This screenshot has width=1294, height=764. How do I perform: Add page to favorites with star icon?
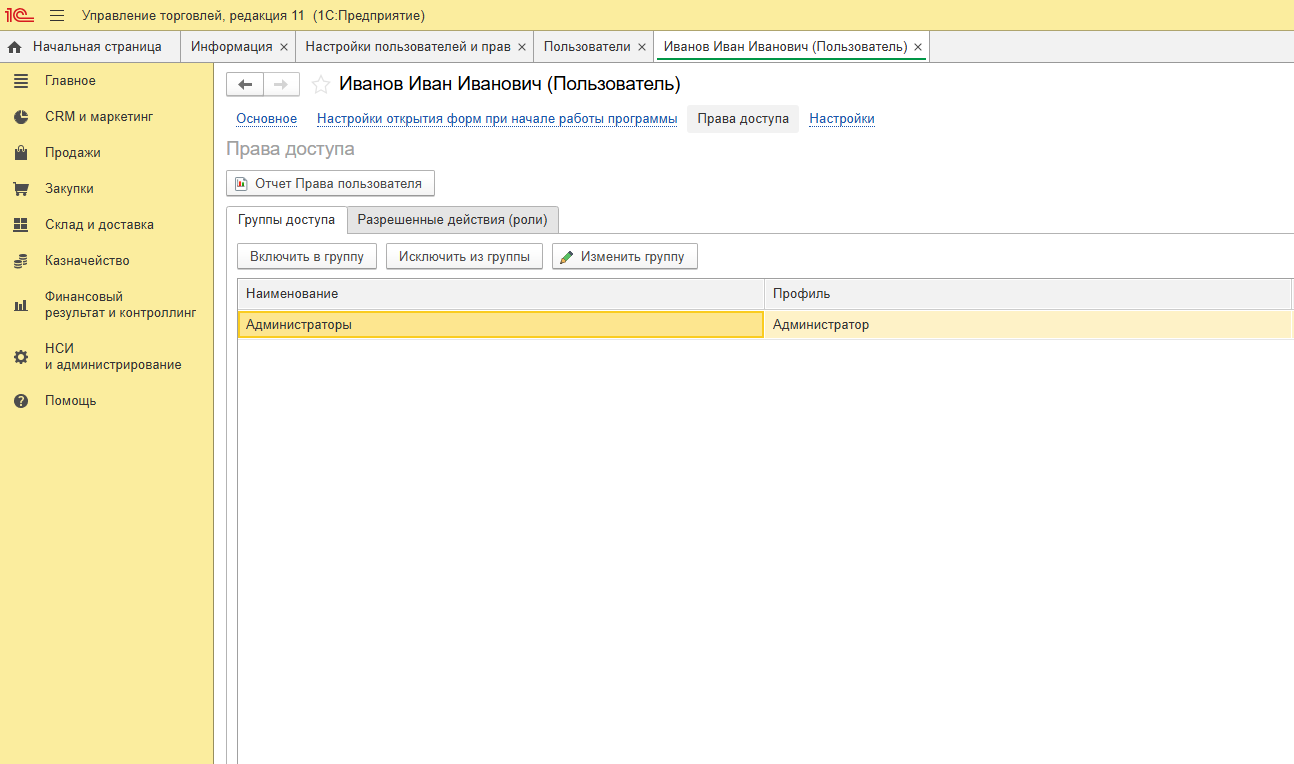[321, 85]
